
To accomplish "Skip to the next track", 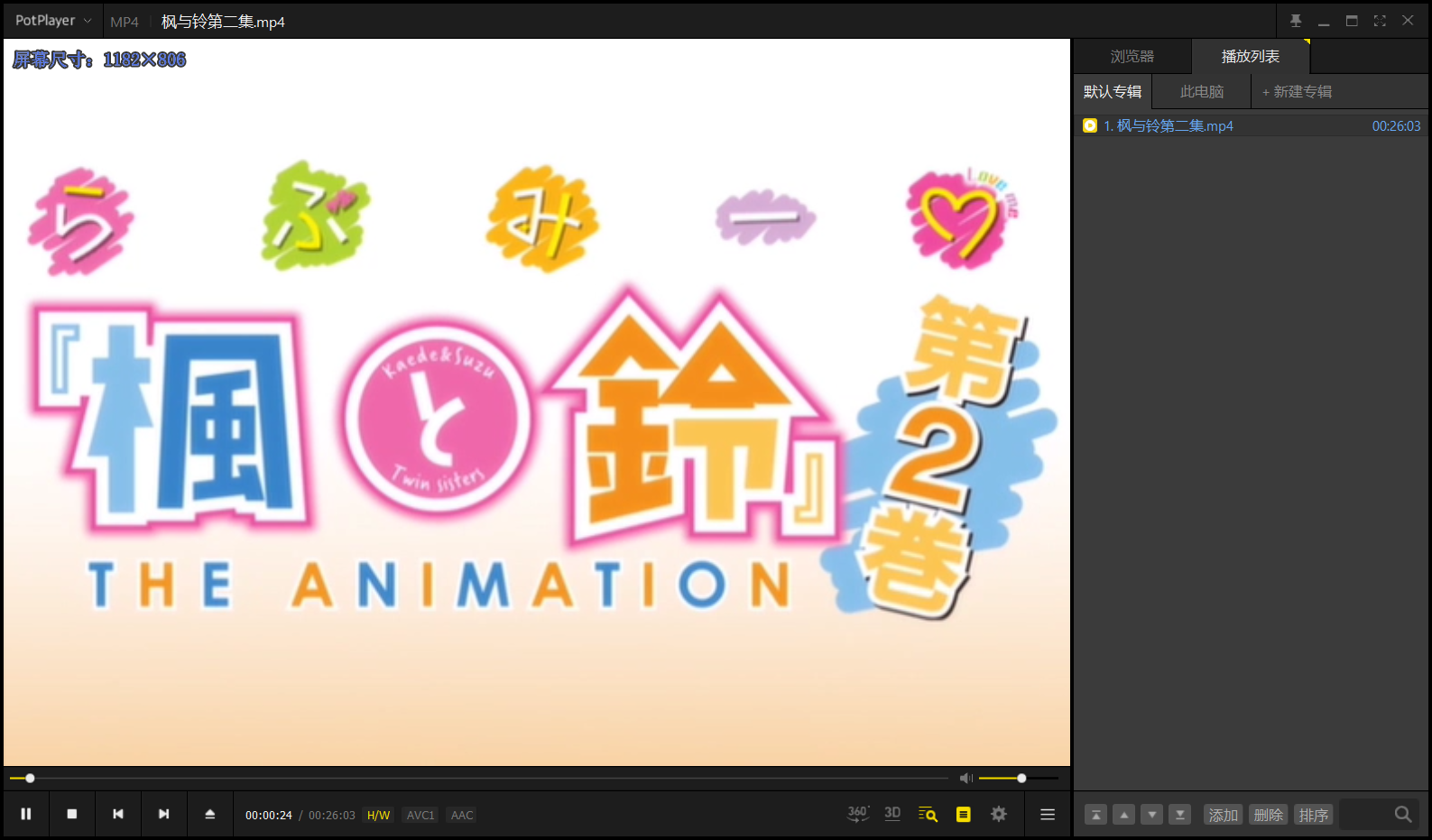I will [164, 814].
